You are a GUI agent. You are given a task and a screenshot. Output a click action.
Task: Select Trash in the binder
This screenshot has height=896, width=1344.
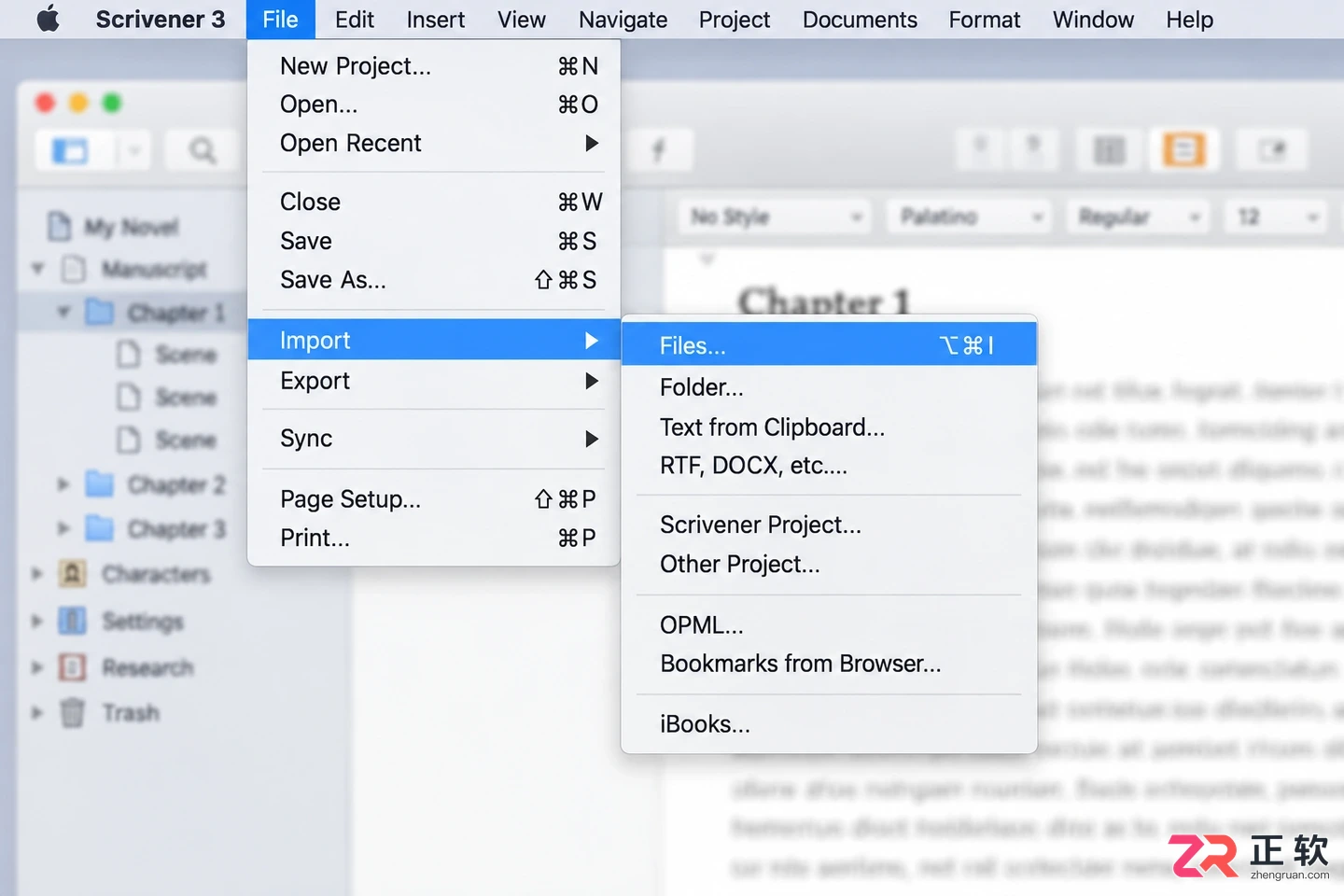coord(110,713)
